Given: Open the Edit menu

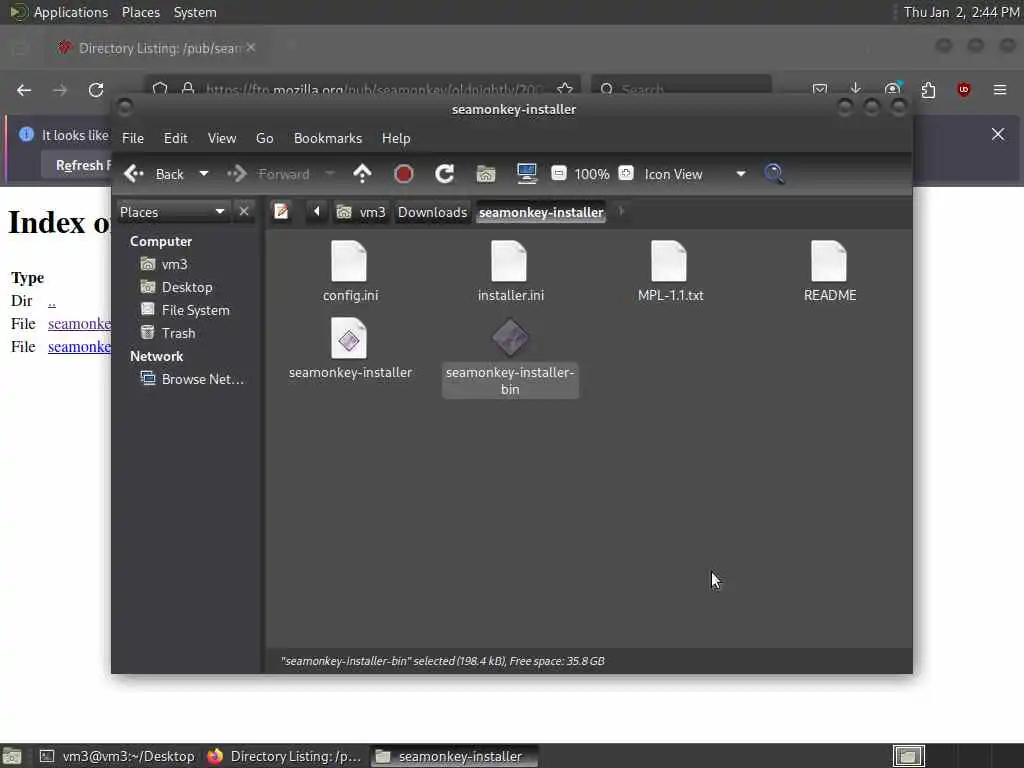Looking at the screenshot, I should click(x=176, y=138).
